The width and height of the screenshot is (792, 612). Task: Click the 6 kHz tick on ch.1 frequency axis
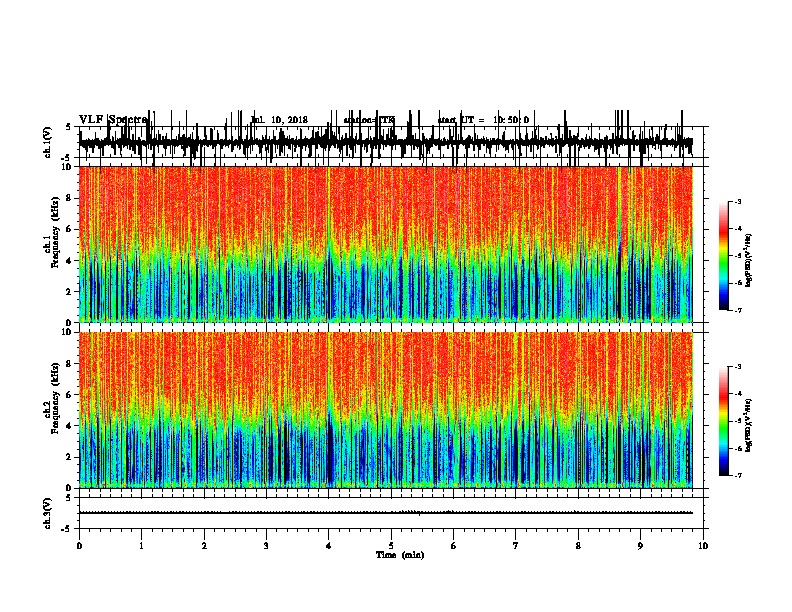click(69, 229)
